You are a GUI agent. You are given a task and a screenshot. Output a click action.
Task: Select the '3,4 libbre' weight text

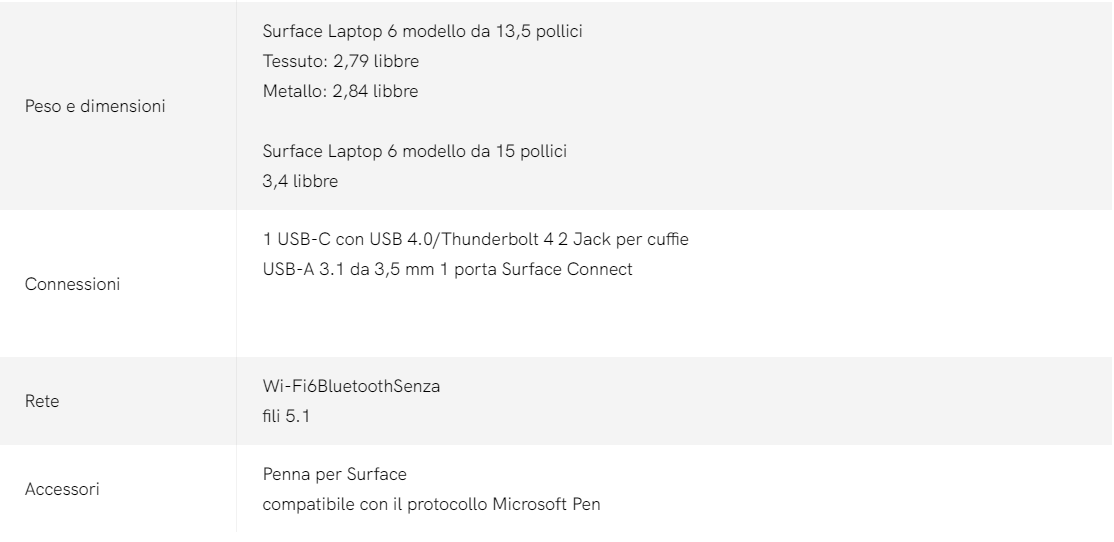[301, 181]
